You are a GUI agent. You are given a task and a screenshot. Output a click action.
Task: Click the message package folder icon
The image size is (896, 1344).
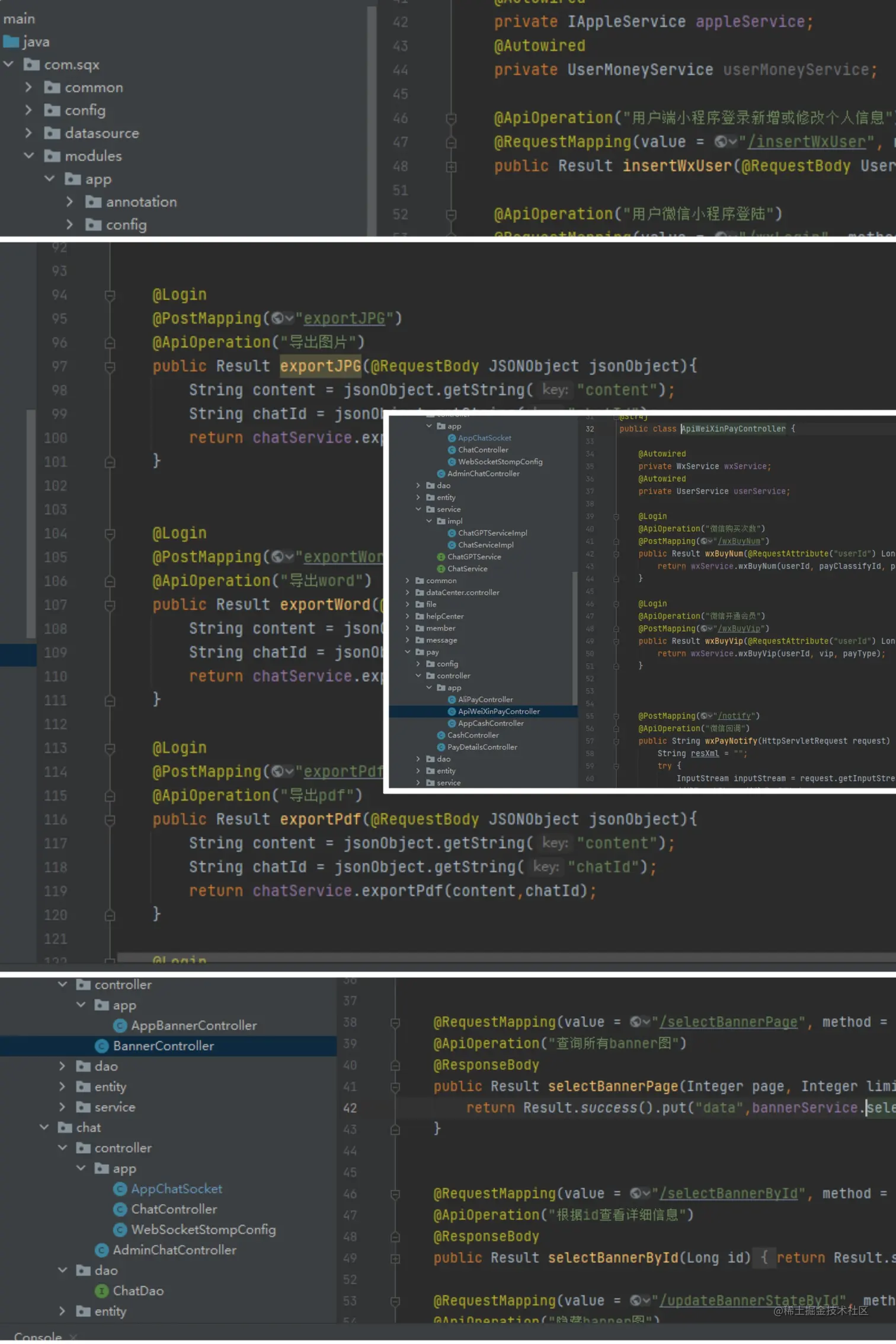pyautogui.click(x=420, y=641)
